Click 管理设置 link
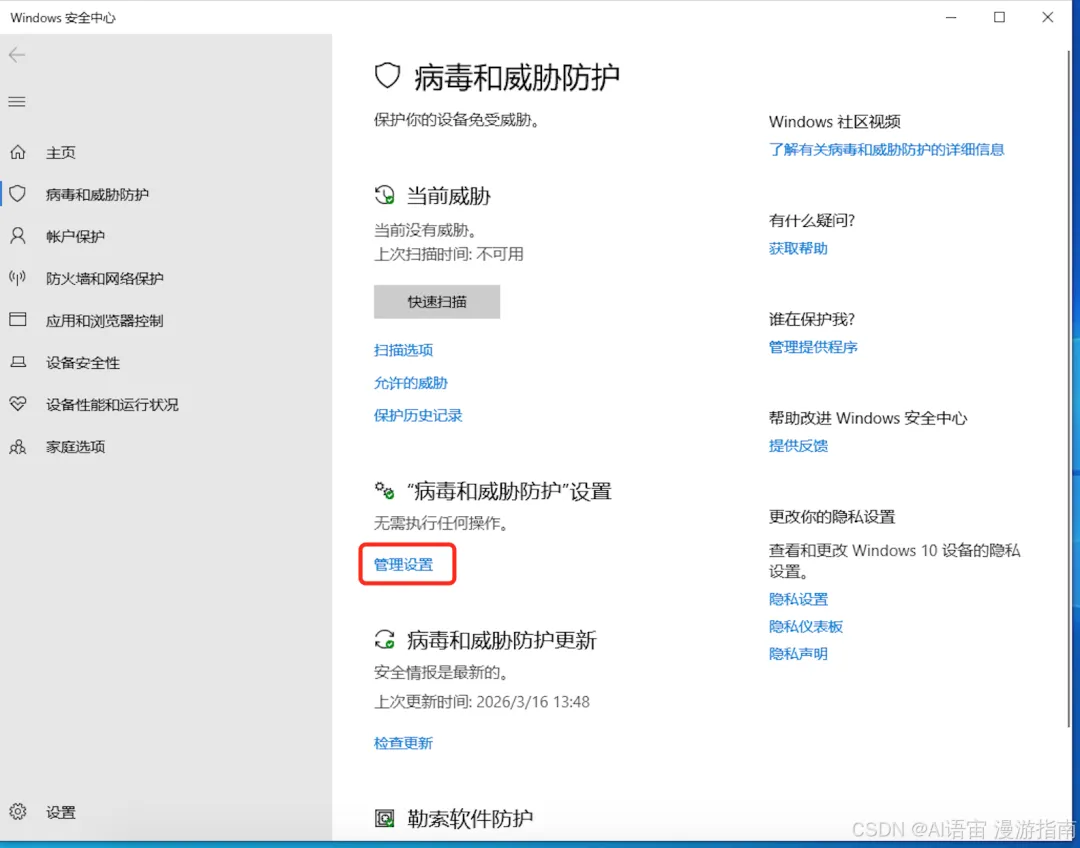 (404, 564)
